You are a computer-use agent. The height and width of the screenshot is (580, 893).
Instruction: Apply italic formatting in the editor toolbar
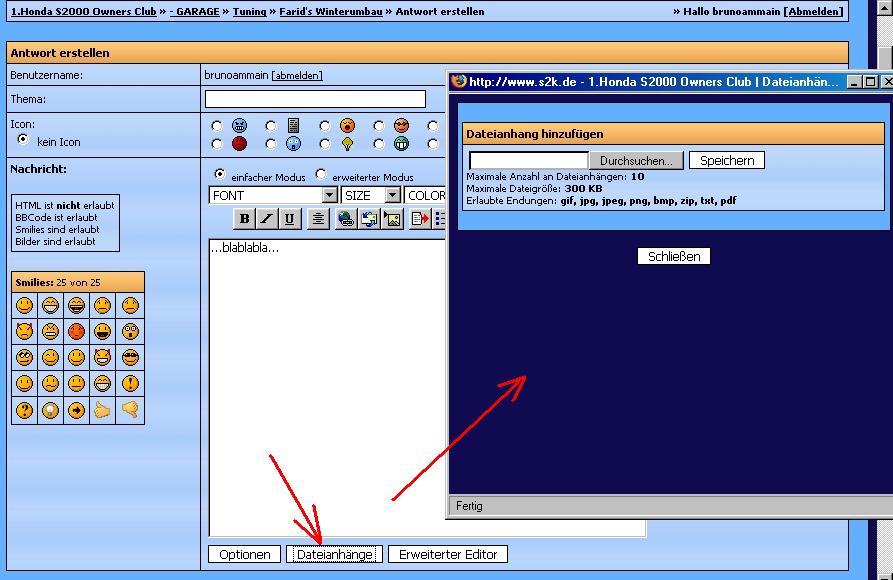click(267, 219)
